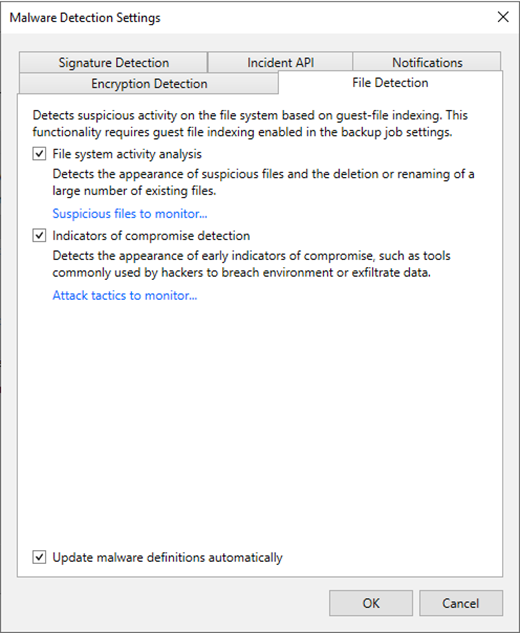The width and height of the screenshot is (520, 633).
Task: Toggle Indicators of compromise detection checkbox
Action: click(39, 235)
